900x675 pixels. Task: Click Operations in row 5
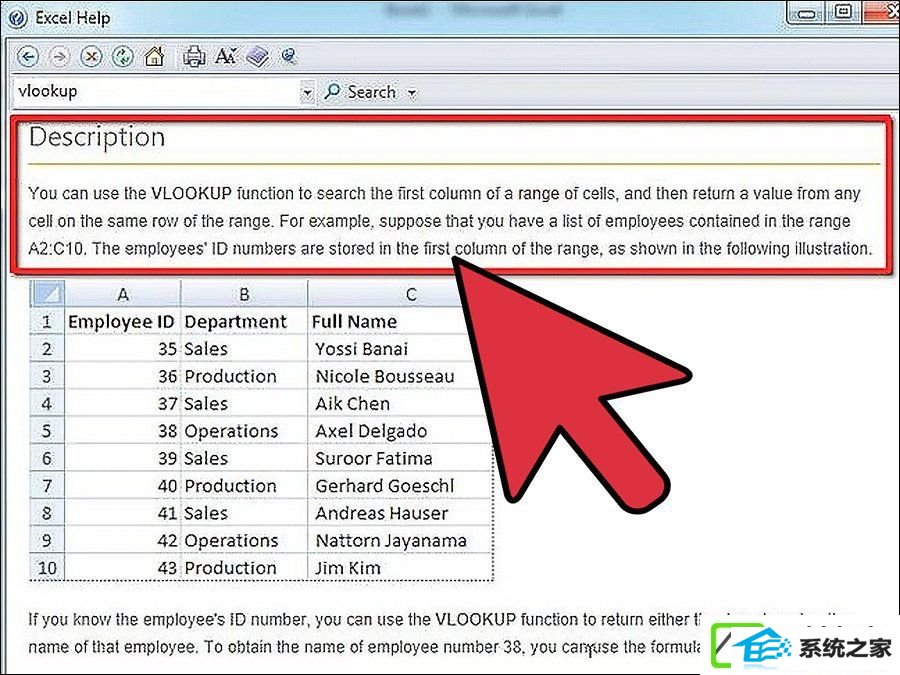point(244,431)
